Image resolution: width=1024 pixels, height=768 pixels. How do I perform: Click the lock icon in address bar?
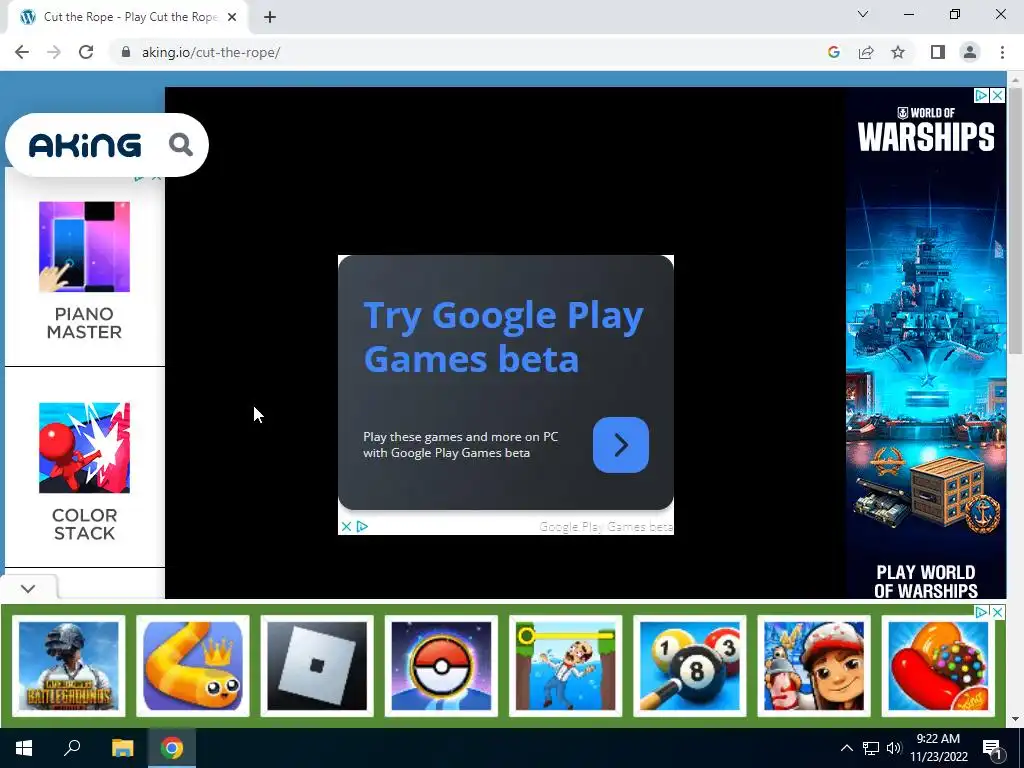click(127, 52)
